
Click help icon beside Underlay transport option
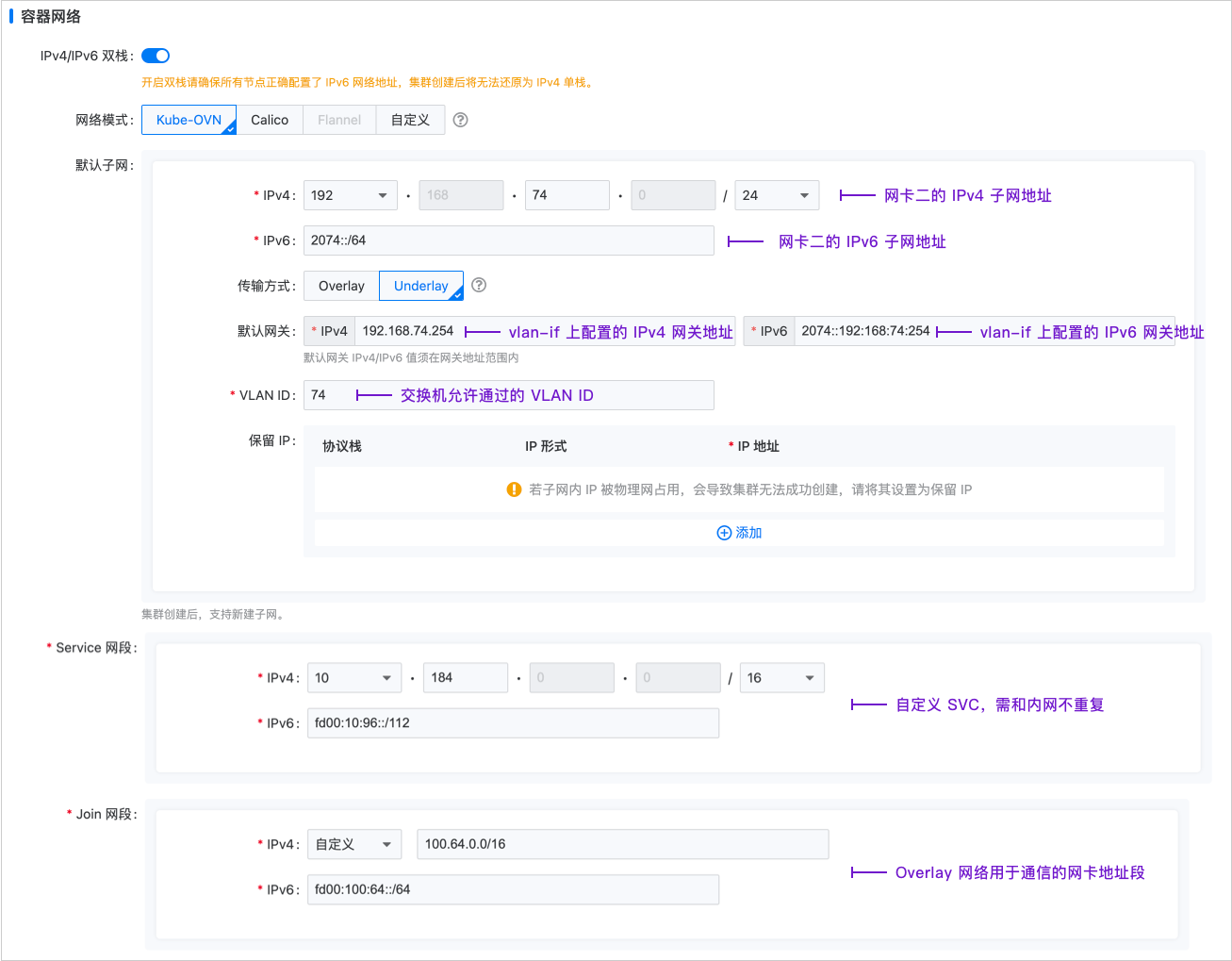pos(479,285)
